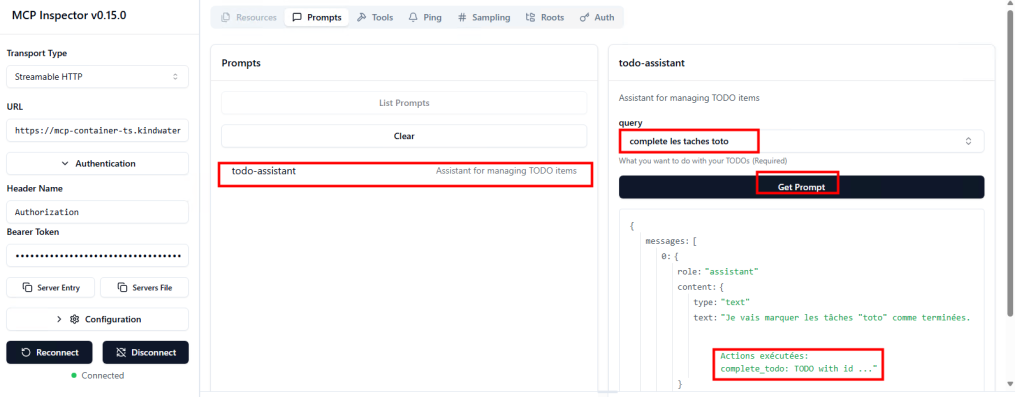
Task: Click the Prompts tab speech icon
Action: coord(297,18)
